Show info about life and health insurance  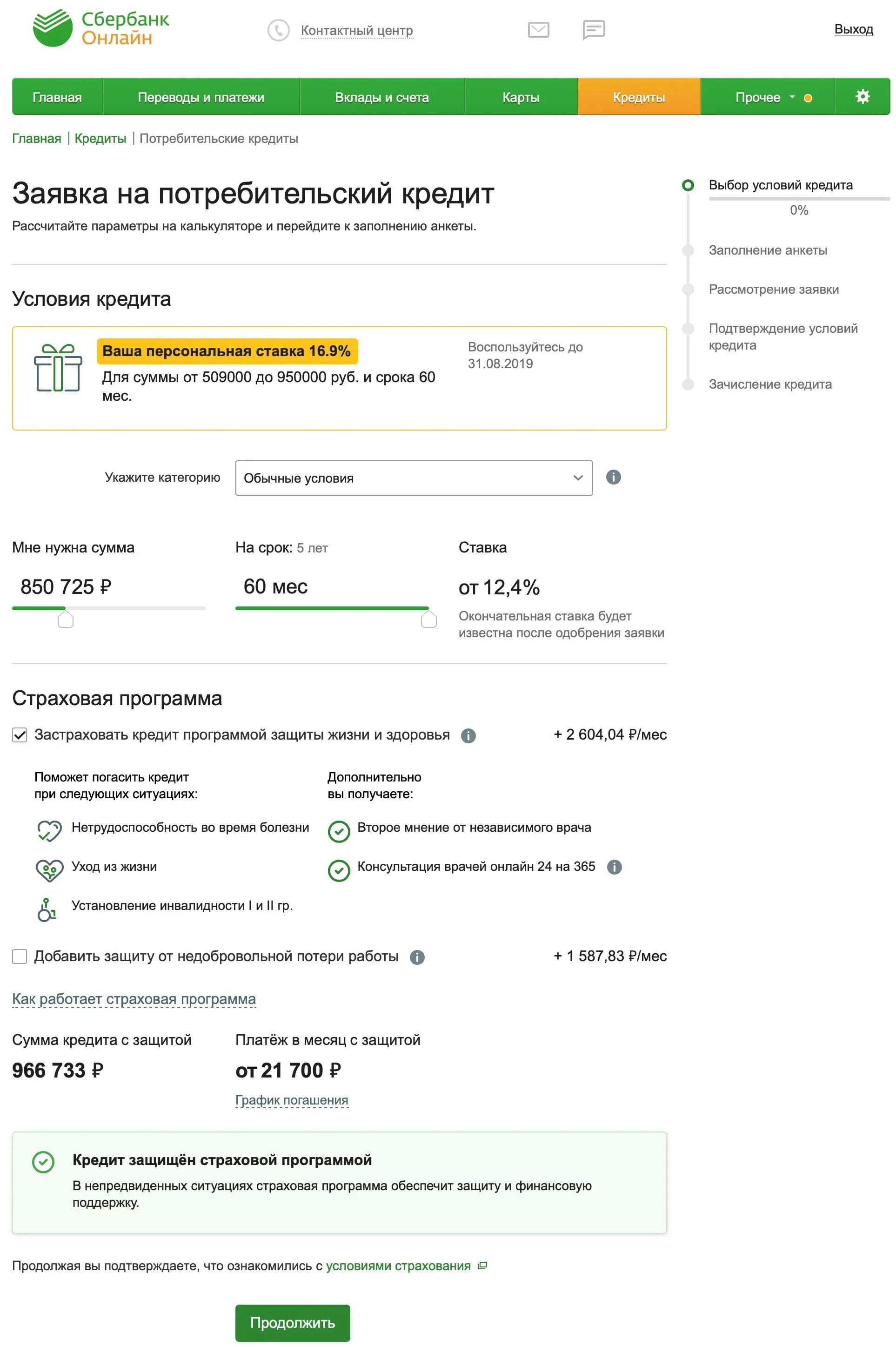tap(468, 736)
